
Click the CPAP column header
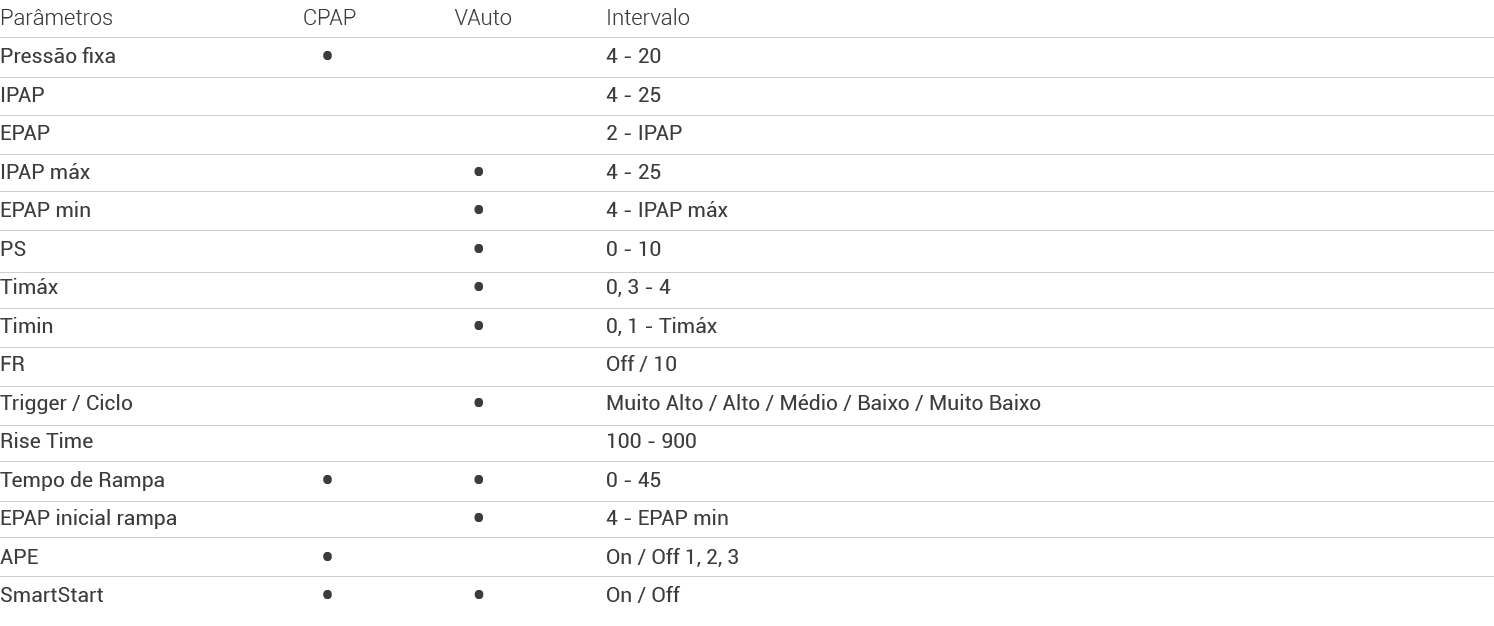329,18
